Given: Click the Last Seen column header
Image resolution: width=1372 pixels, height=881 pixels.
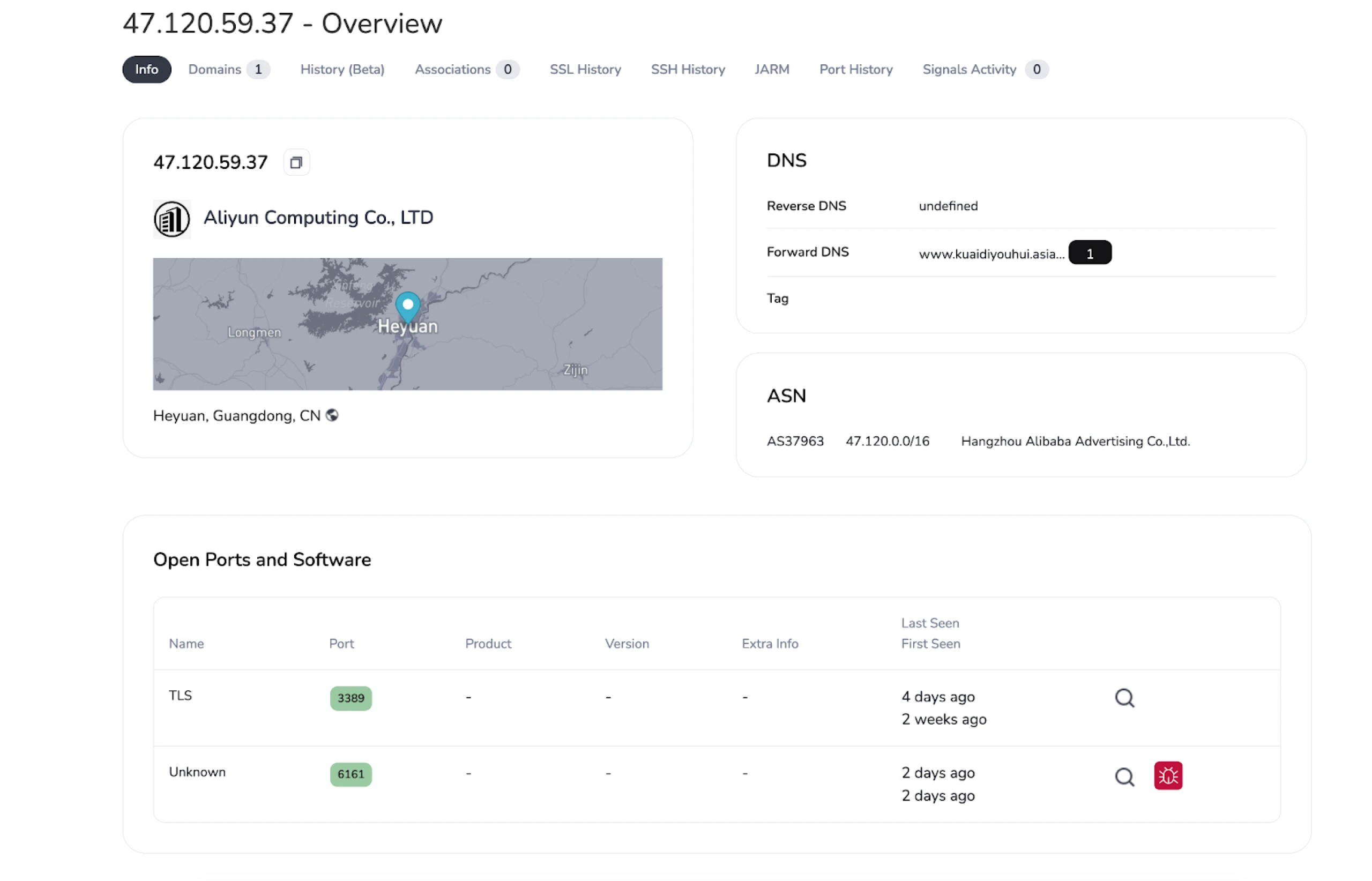Looking at the screenshot, I should [930, 623].
